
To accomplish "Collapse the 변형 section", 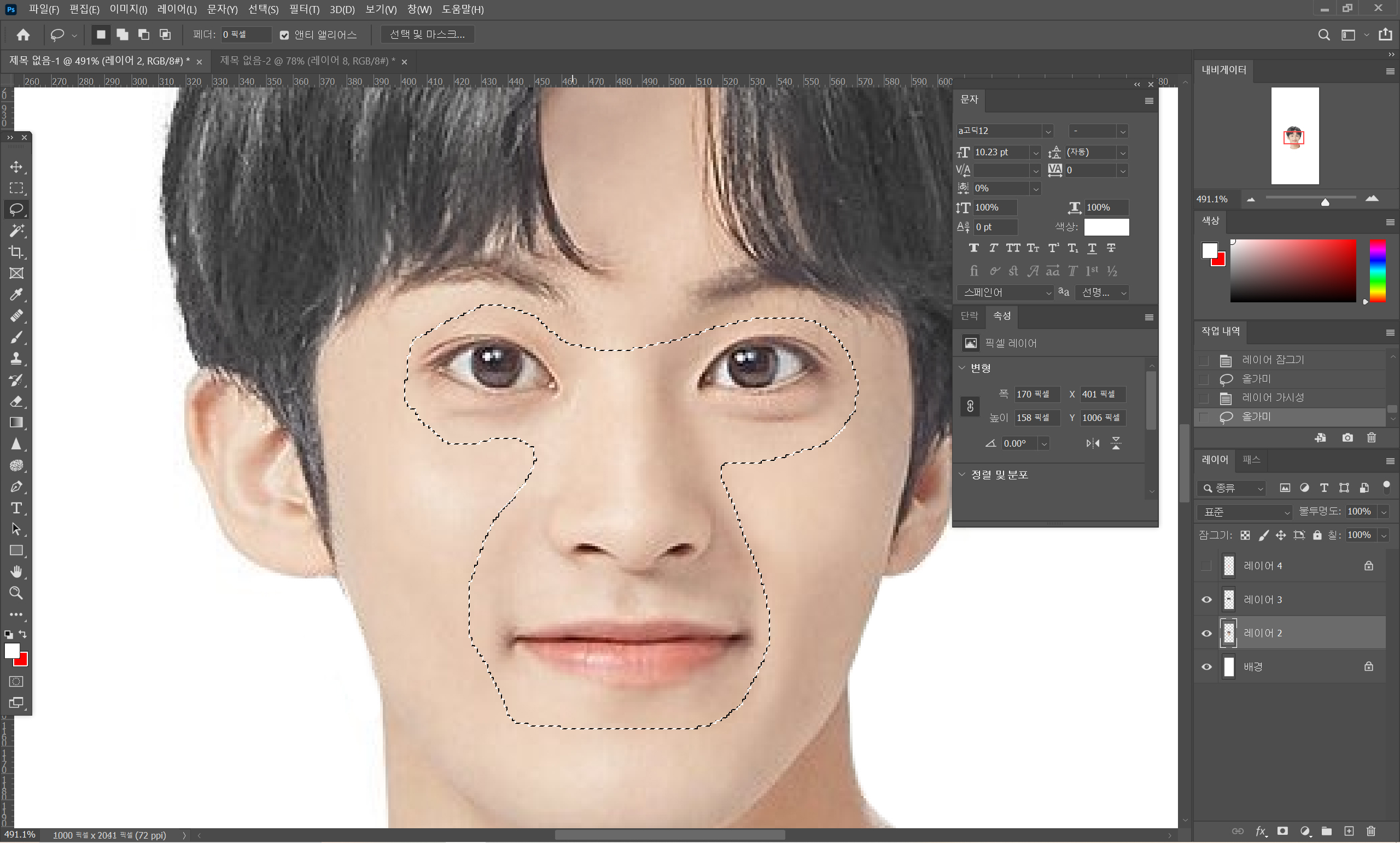I will pyautogui.click(x=962, y=367).
